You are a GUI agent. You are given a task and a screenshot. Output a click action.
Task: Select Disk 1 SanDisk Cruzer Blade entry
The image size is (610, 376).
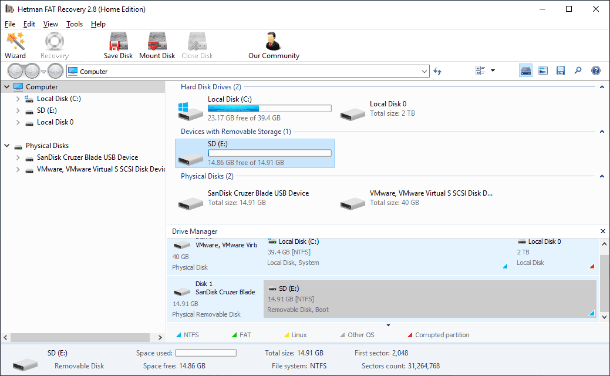click(215, 299)
